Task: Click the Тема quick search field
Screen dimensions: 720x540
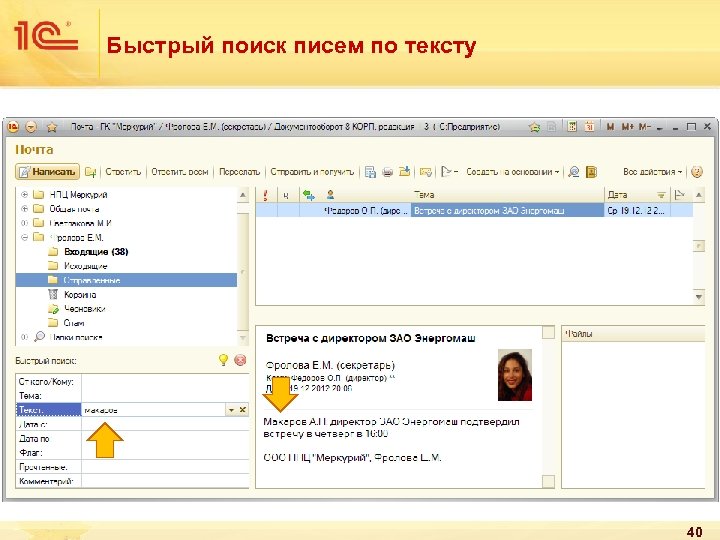Action: pyautogui.click(x=165, y=395)
